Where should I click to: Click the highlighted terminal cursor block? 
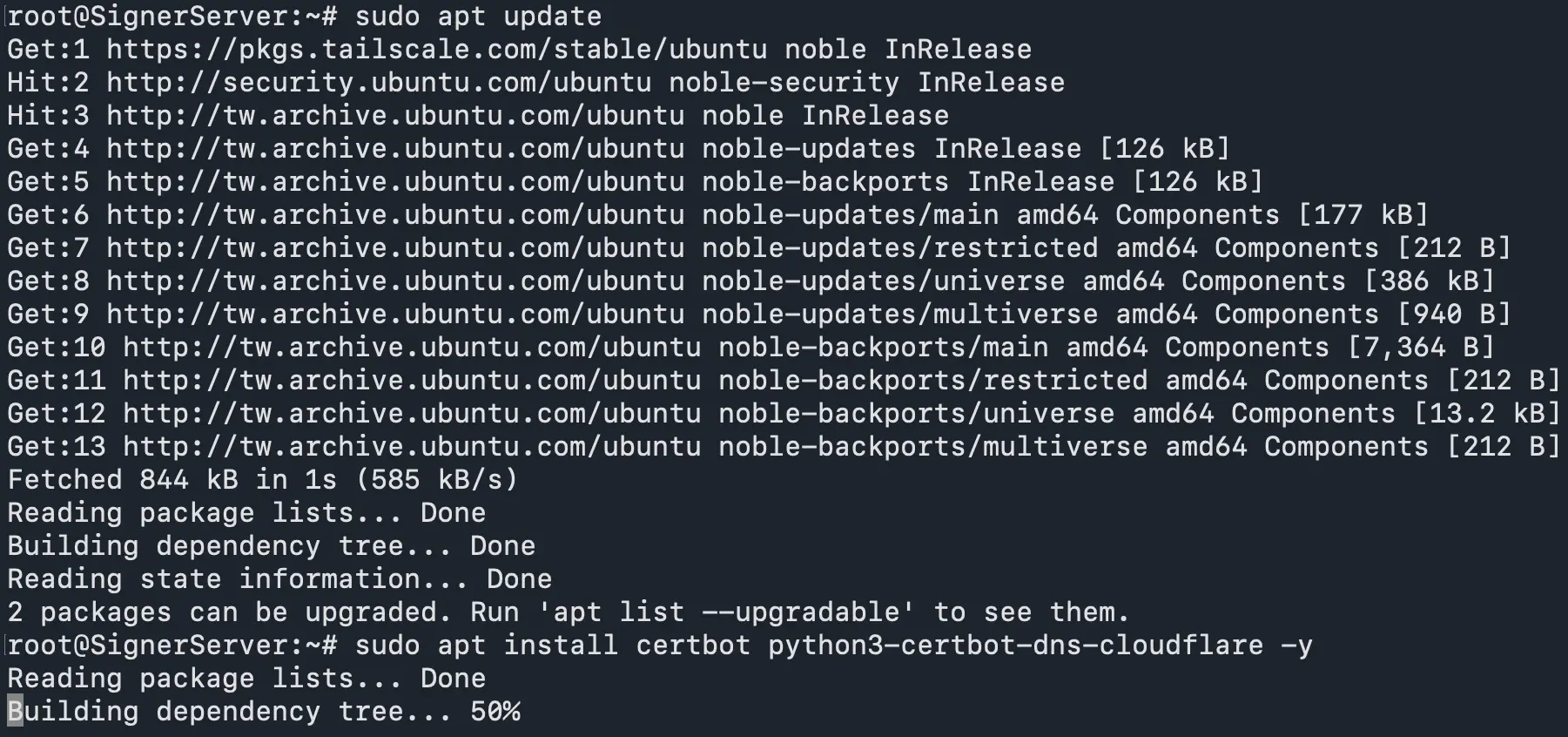click(x=15, y=712)
